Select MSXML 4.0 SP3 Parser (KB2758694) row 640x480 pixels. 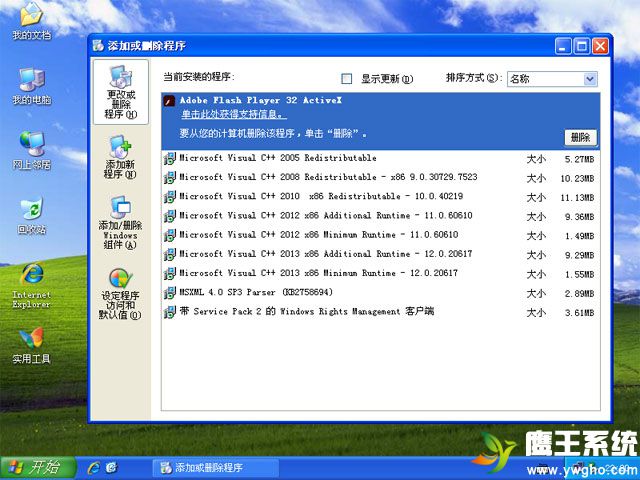tap(380, 293)
